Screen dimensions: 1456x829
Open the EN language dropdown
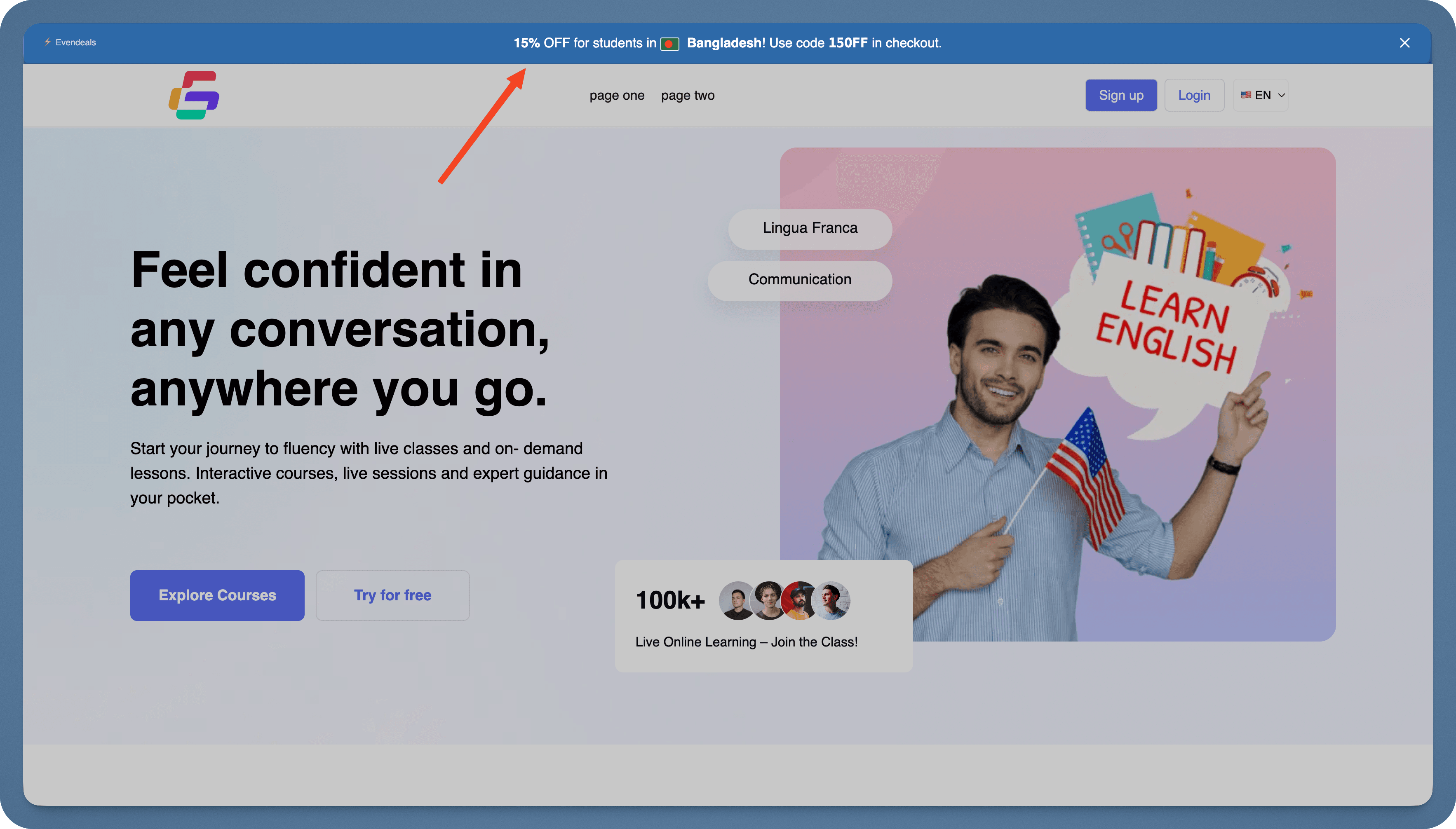click(x=1261, y=94)
